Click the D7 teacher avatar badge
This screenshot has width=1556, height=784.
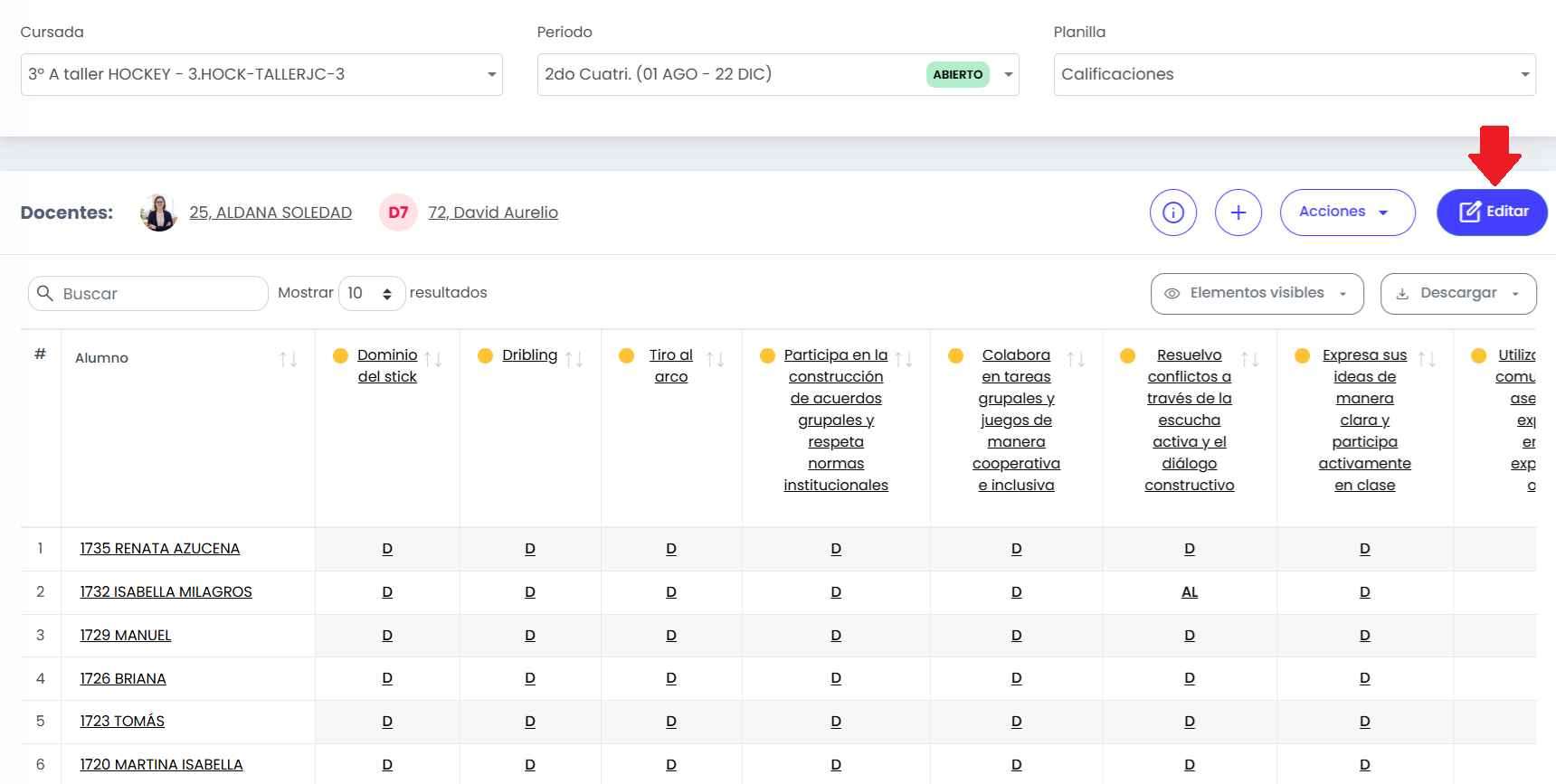(x=398, y=213)
